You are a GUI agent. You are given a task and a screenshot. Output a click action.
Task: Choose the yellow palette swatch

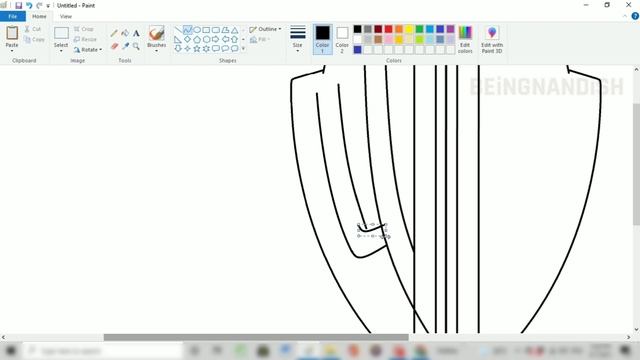pyautogui.click(x=409, y=29)
